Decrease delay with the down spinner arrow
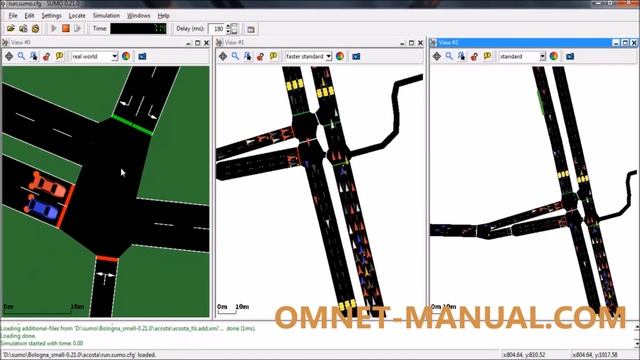Screen dimensions: 640x360 (x=228, y=32)
